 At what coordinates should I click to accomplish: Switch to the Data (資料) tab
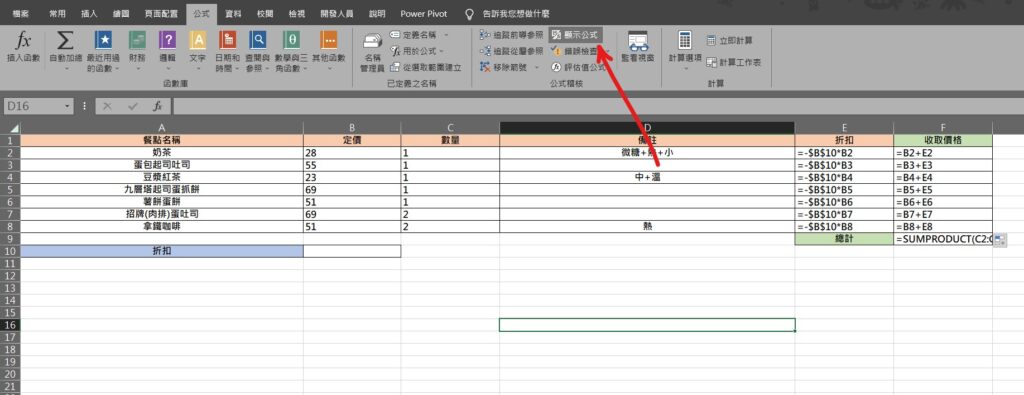click(233, 13)
